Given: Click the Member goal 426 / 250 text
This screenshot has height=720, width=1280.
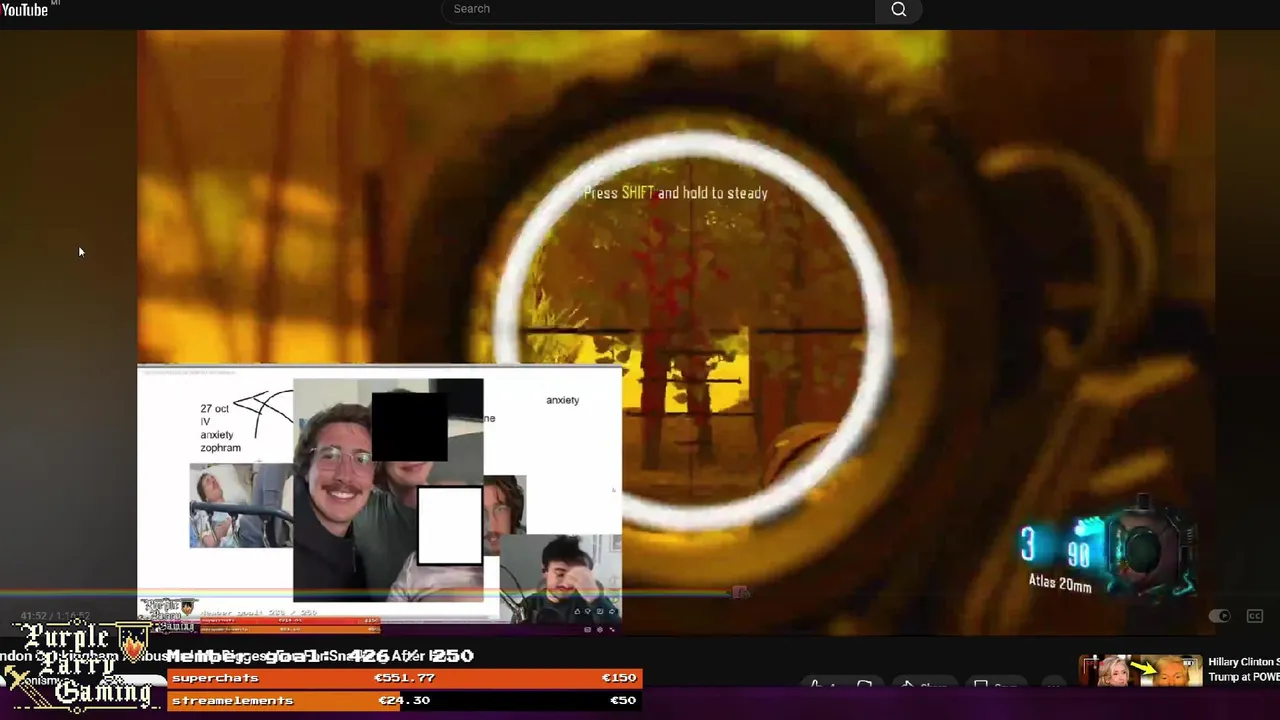Looking at the screenshot, I should [x=320, y=656].
